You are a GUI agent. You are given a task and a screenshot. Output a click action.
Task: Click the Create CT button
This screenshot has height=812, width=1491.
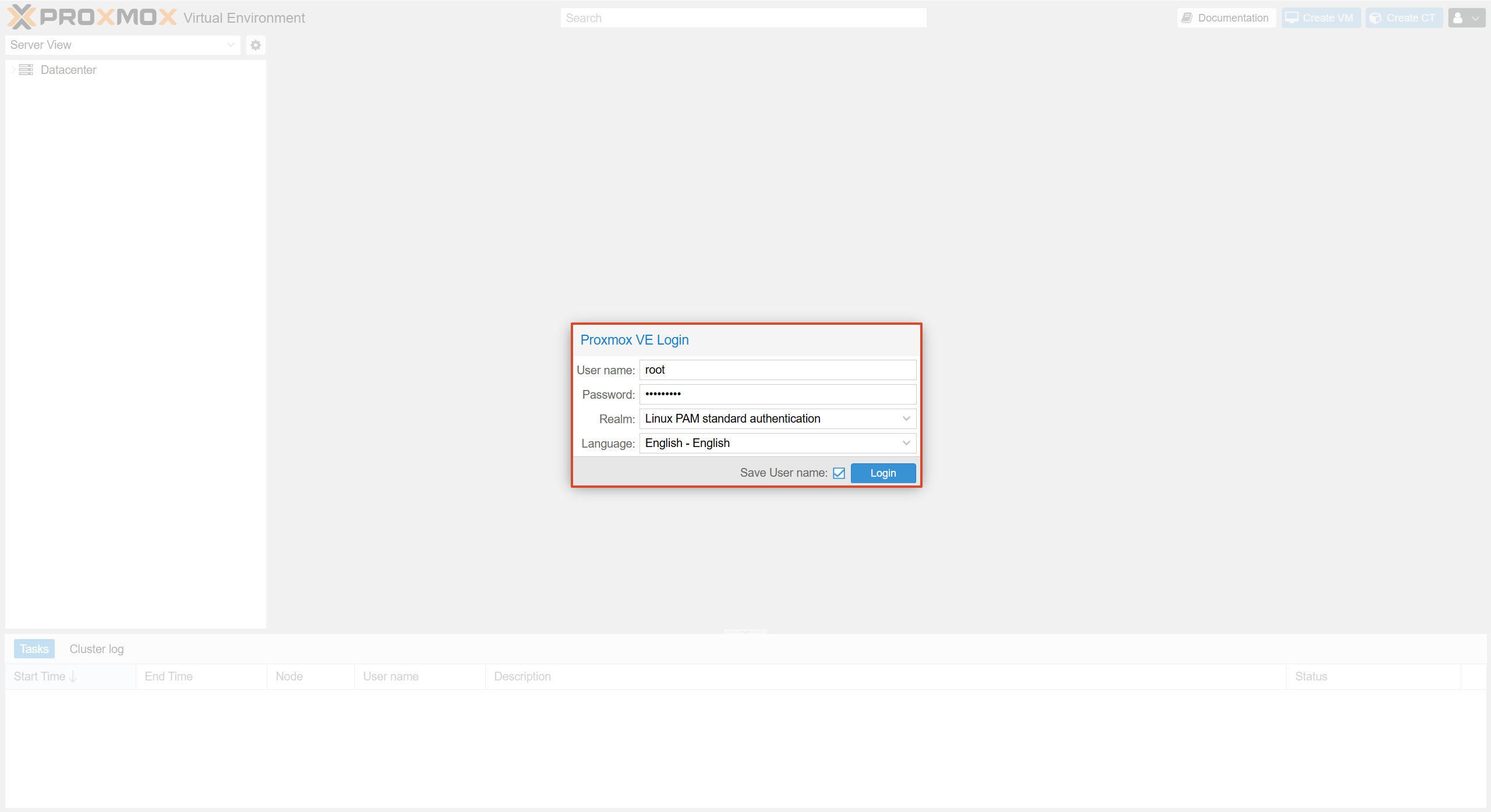tap(1404, 18)
